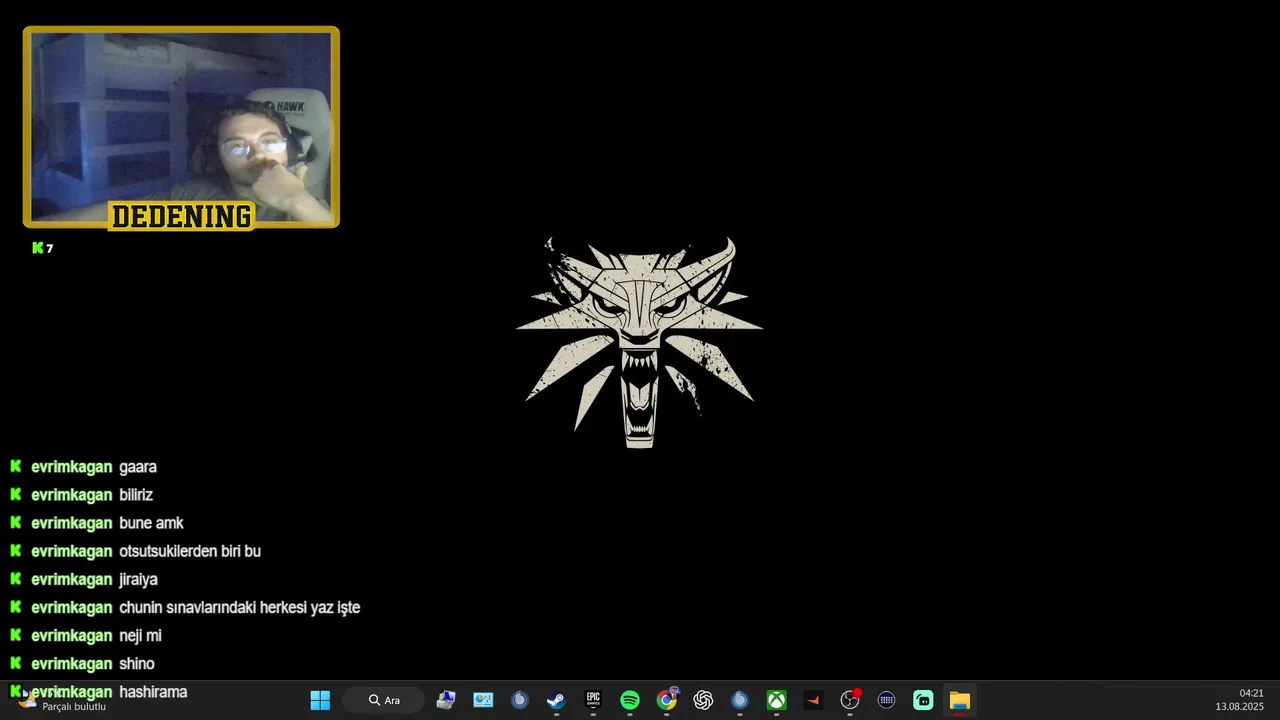The height and width of the screenshot is (720, 1280).
Task: Open the black icon with orange arrow
Action: point(813,700)
